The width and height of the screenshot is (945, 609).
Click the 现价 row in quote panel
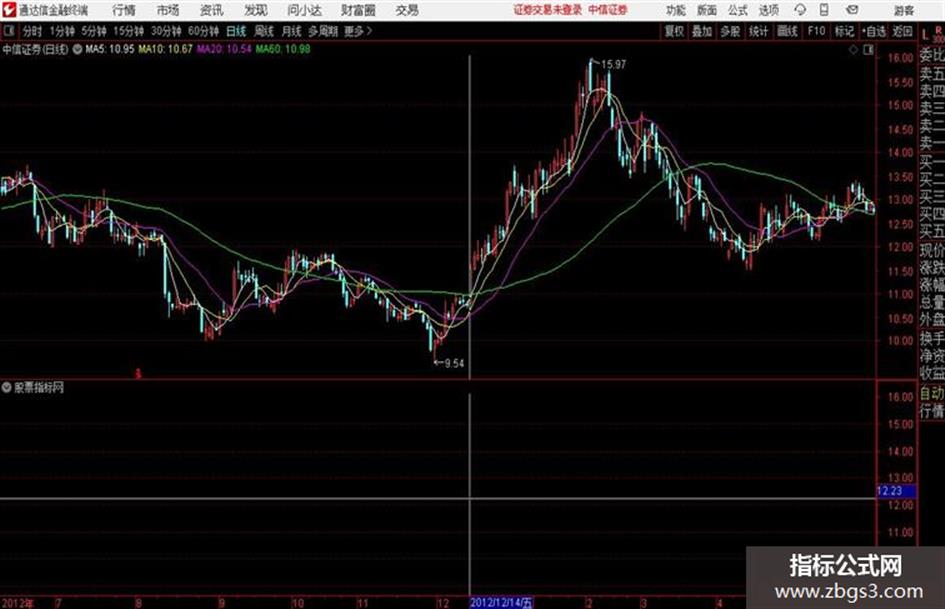click(932, 250)
